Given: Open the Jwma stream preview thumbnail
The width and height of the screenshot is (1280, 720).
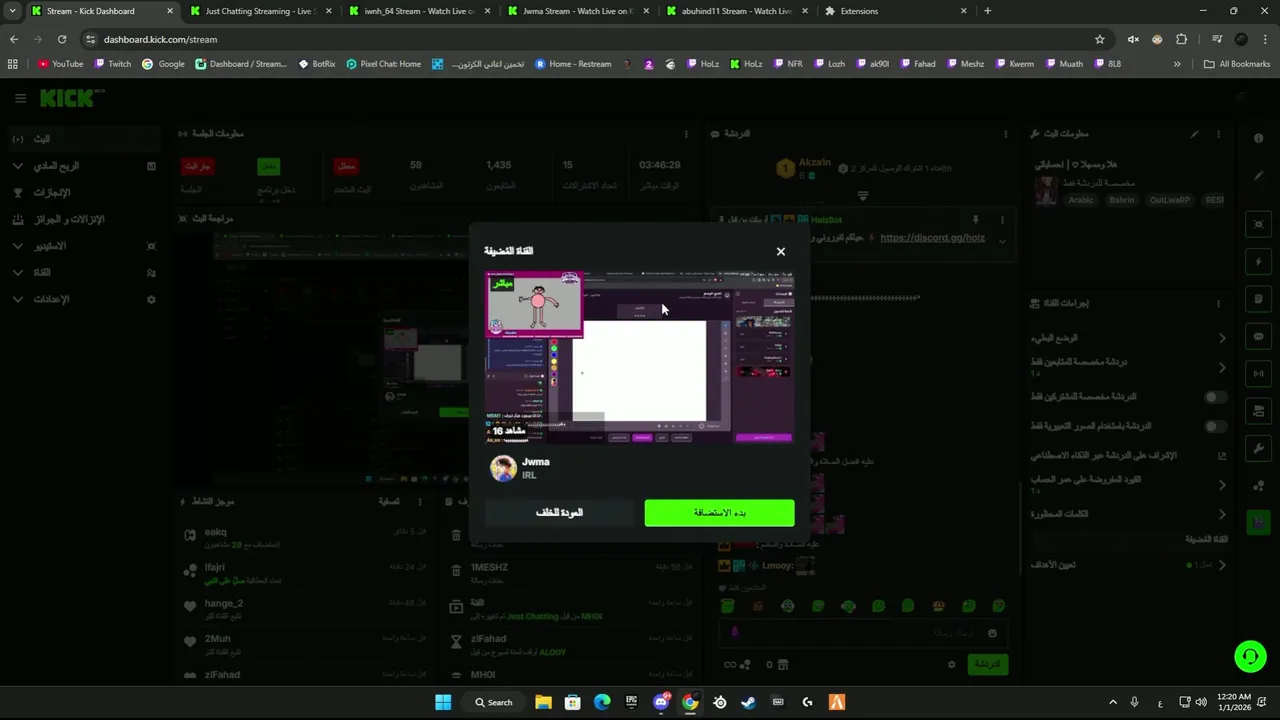Looking at the screenshot, I should 640,357.
